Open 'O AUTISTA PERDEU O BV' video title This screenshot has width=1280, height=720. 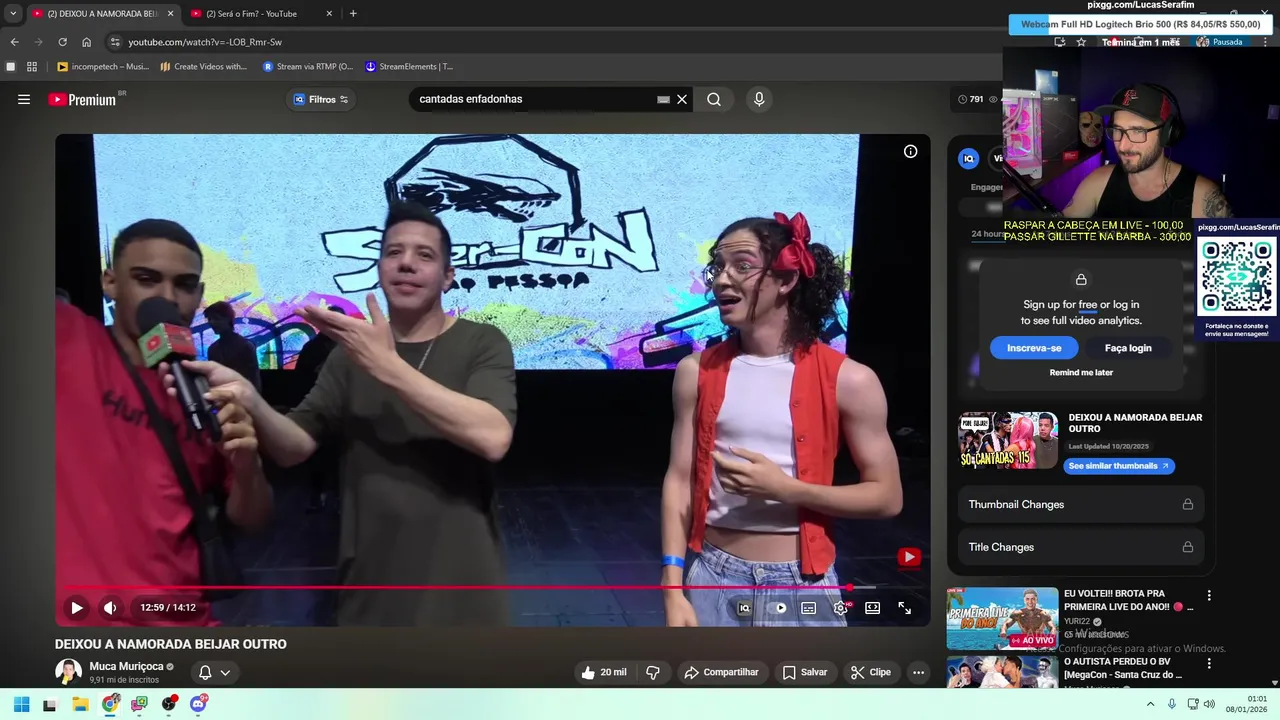1124,668
